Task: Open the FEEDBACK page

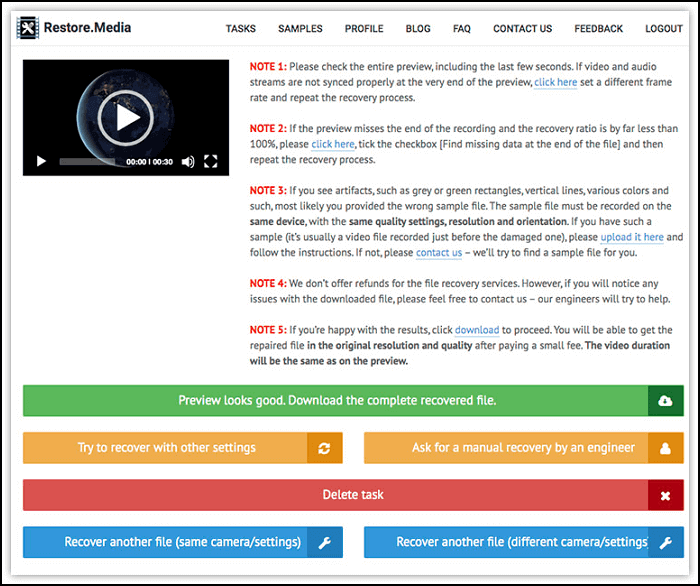Action: 598,29
